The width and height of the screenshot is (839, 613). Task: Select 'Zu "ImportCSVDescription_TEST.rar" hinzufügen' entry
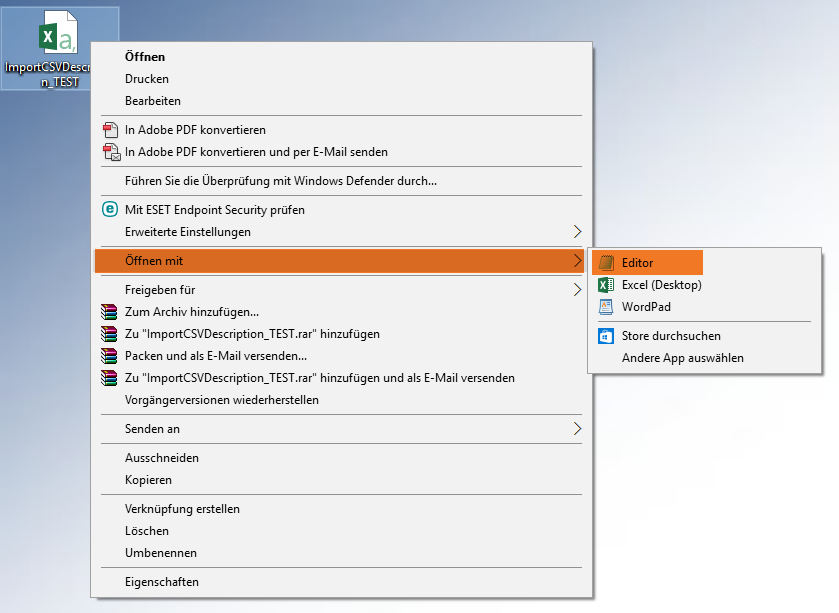pyautogui.click(x=342, y=334)
